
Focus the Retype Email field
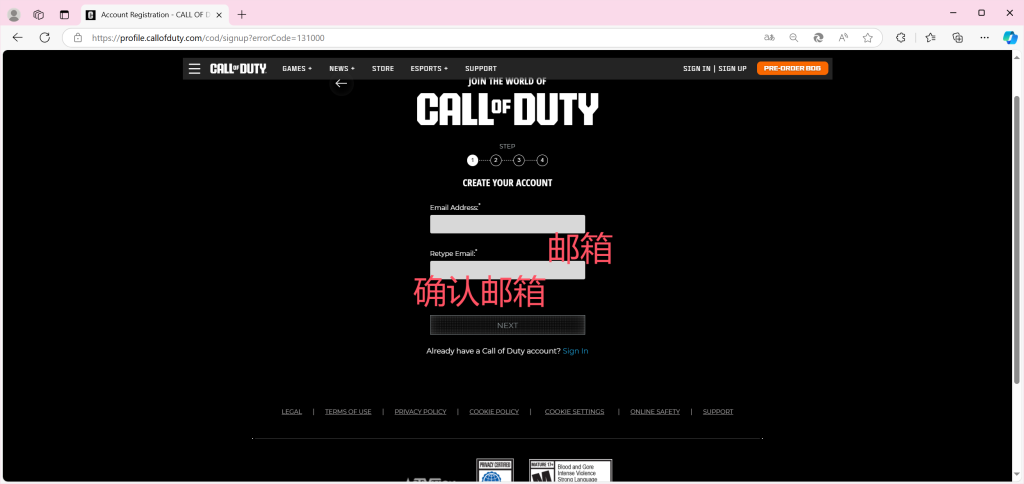coord(507,270)
